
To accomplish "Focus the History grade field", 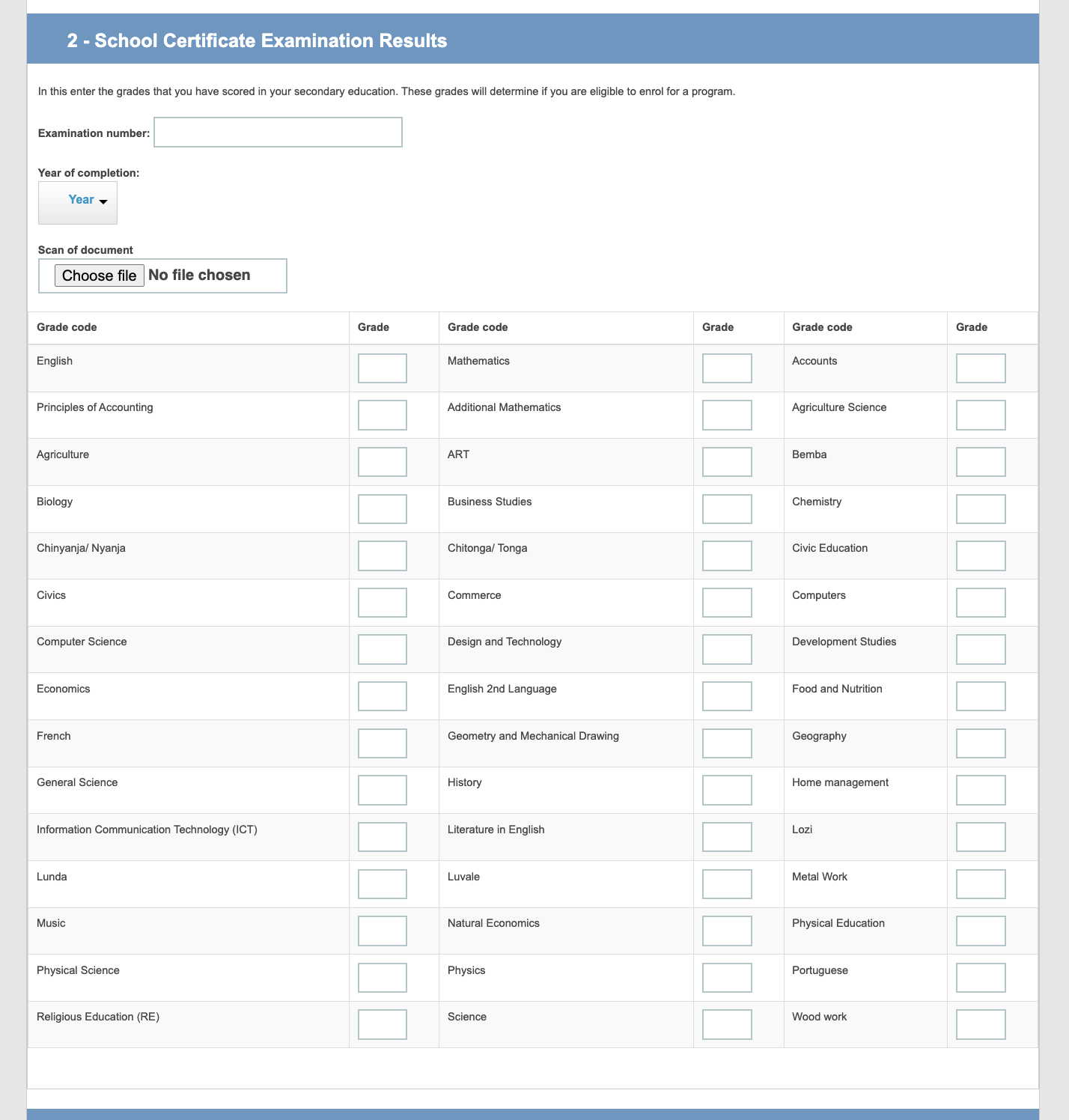I will click(x=726, y=790).
